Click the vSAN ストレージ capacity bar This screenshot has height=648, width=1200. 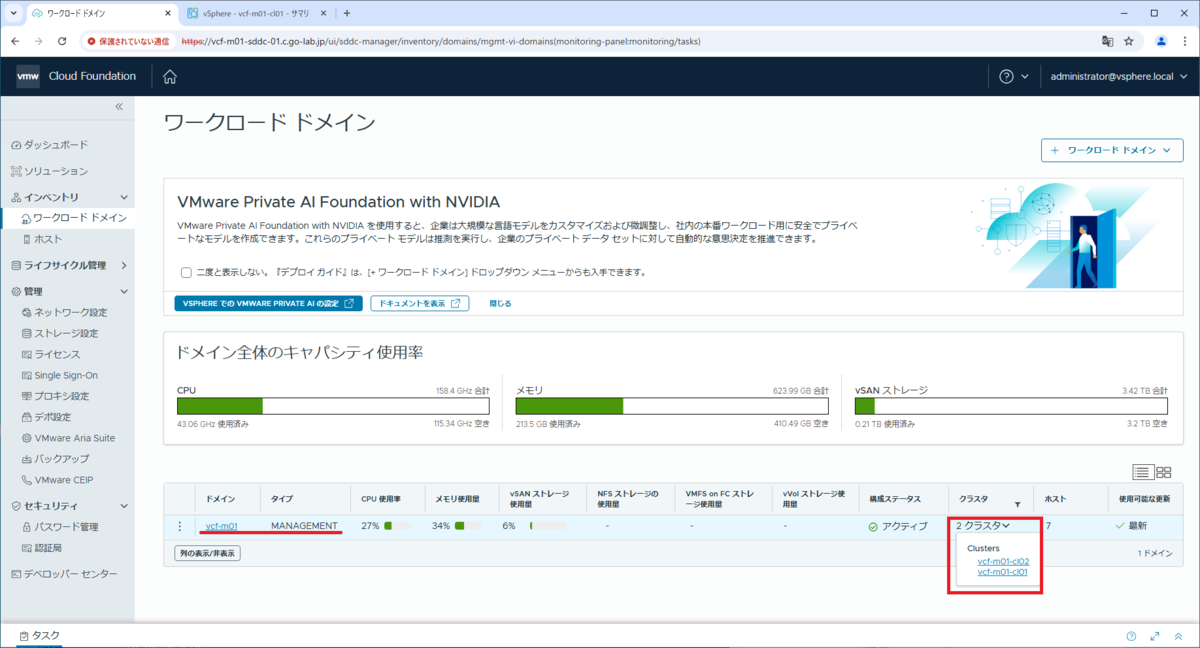1011,406
